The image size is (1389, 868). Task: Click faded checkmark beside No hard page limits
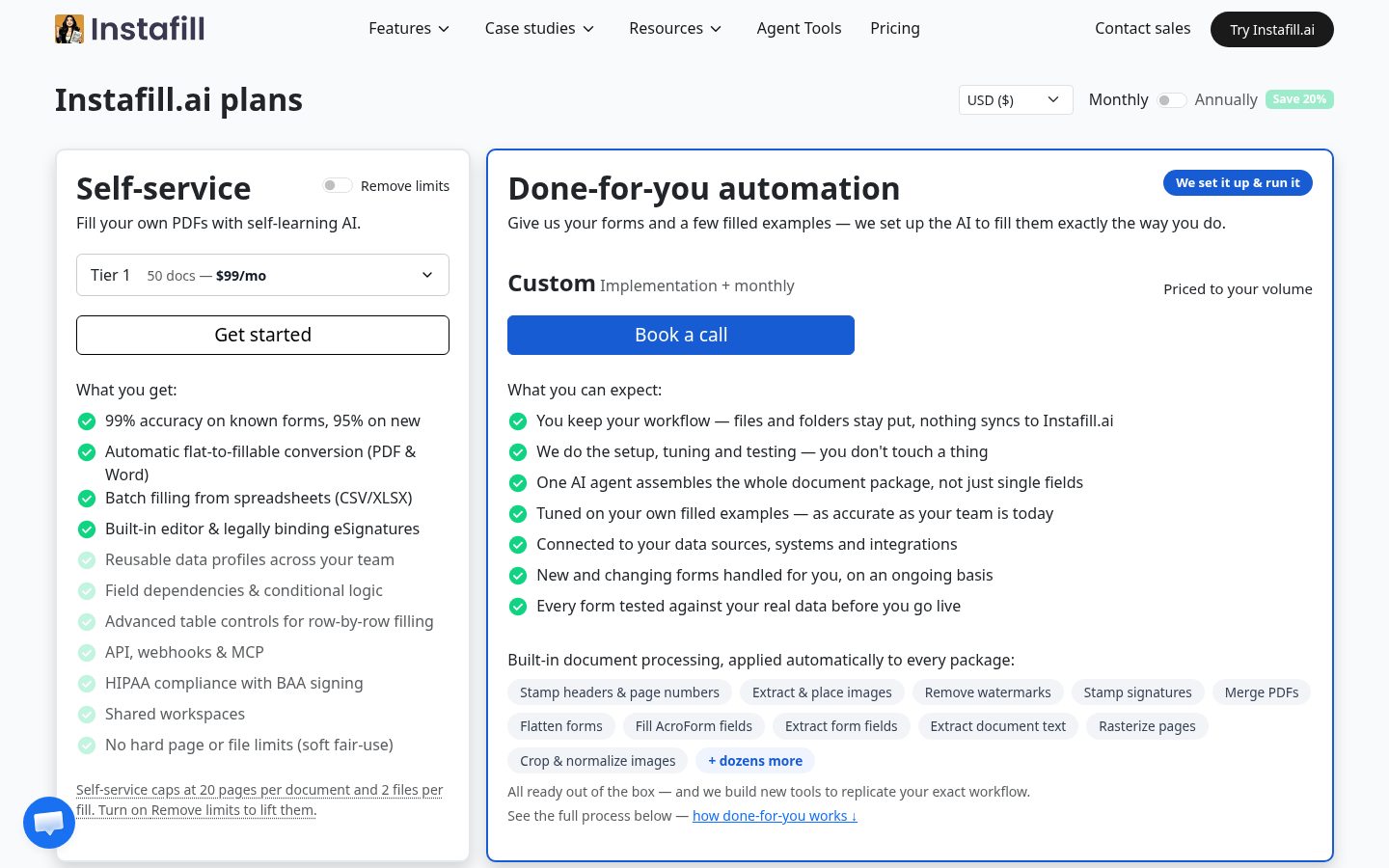(x=87, y=746)
